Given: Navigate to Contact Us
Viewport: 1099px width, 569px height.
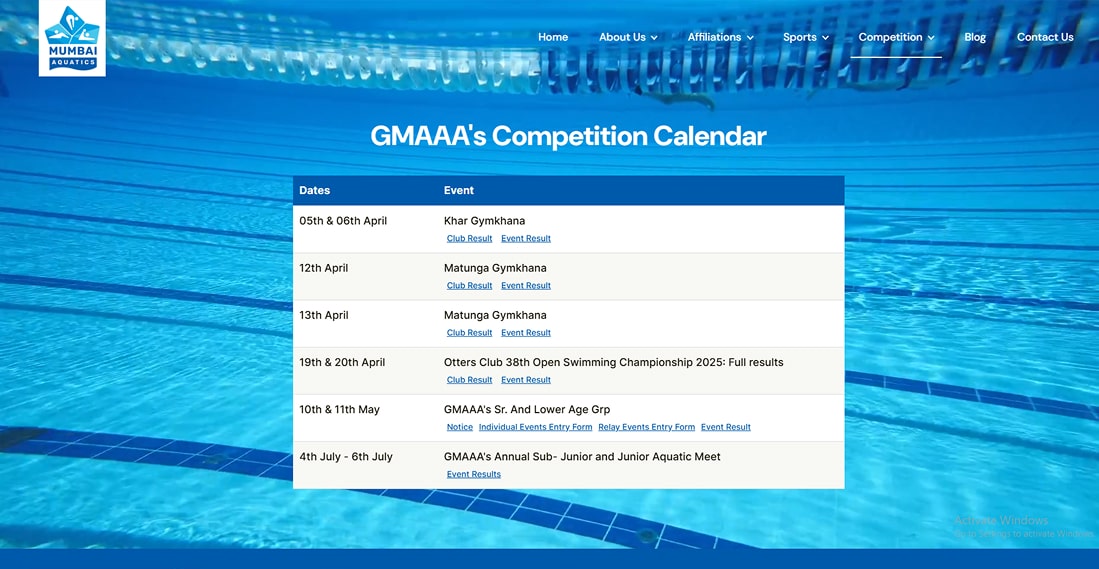Looking at the screenshot, I should click(x=1045, y=37).
